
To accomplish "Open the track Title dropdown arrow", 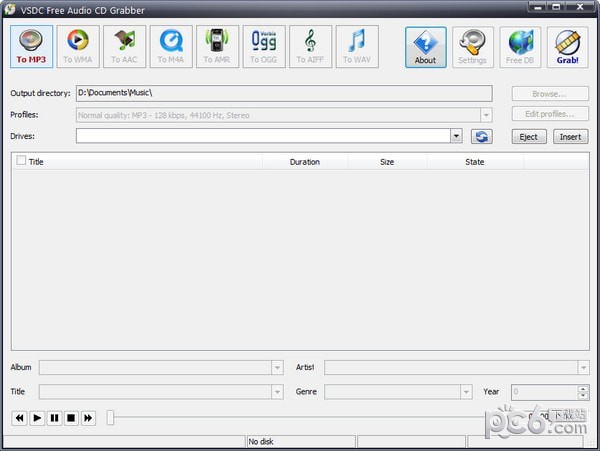I will point(277,392).
